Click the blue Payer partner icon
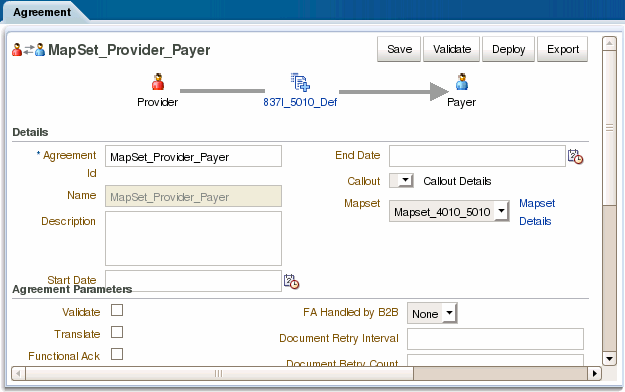This screenshot has width=625, height=392. point(462,82)
